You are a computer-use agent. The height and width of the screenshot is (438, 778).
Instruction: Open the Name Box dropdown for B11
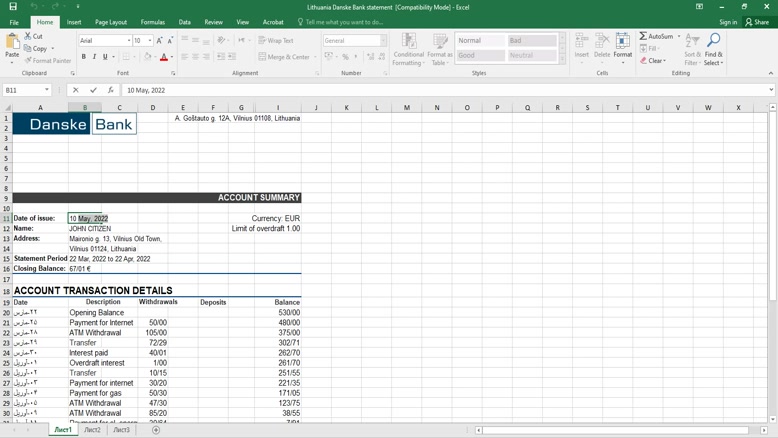coord(47,90)
